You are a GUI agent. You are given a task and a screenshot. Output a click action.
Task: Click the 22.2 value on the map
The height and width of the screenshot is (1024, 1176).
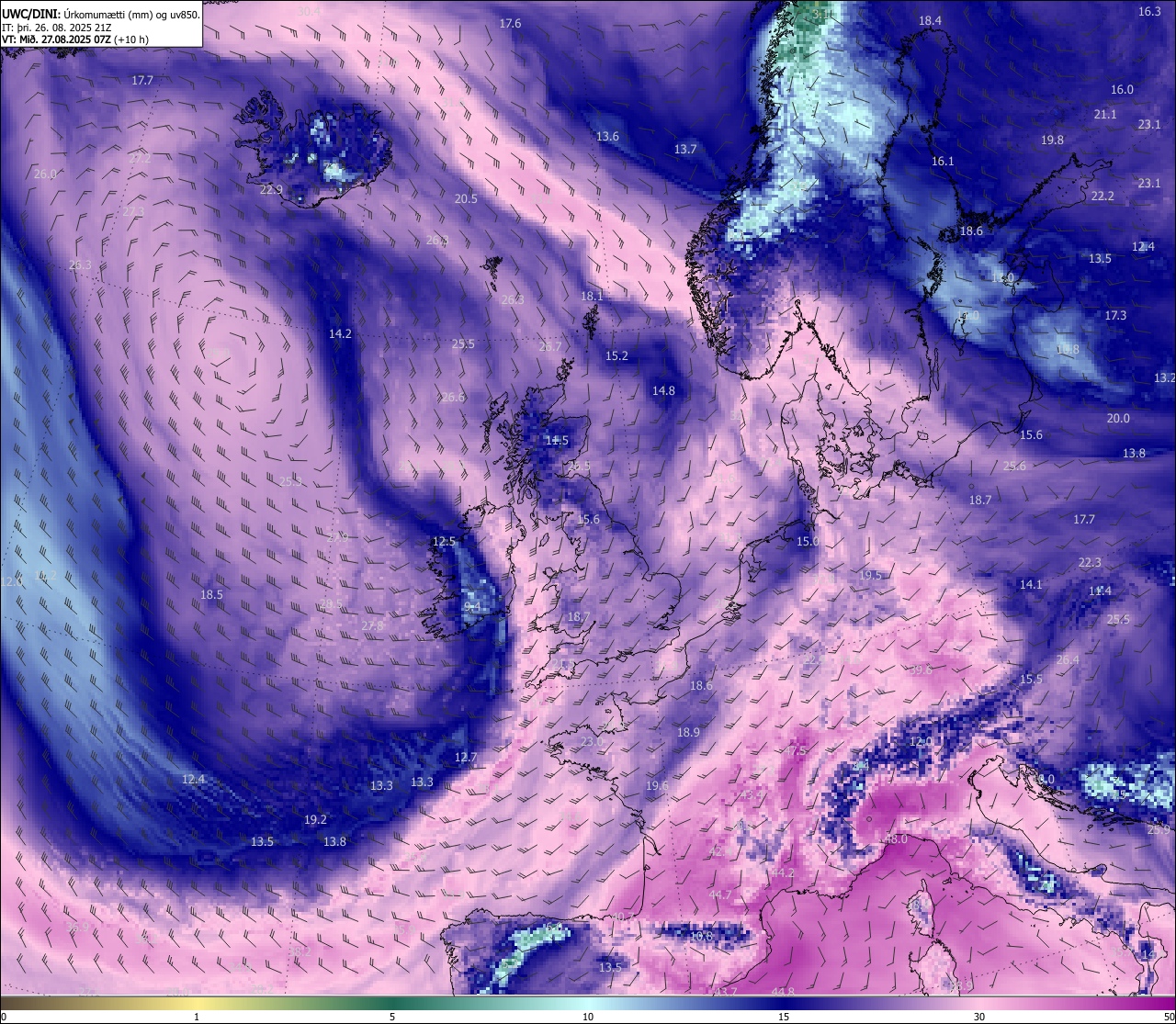pos(1102,197)
